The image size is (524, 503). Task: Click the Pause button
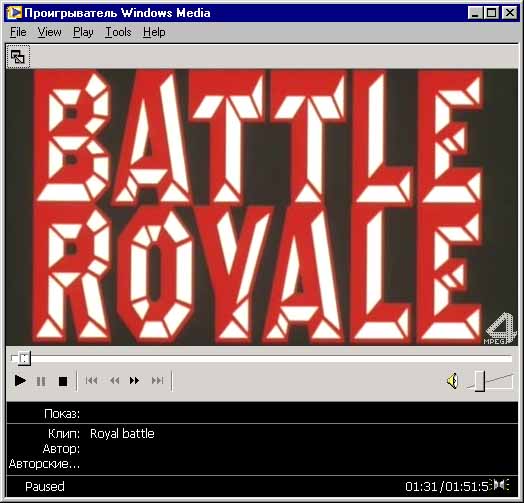click(x=41, y=381)
